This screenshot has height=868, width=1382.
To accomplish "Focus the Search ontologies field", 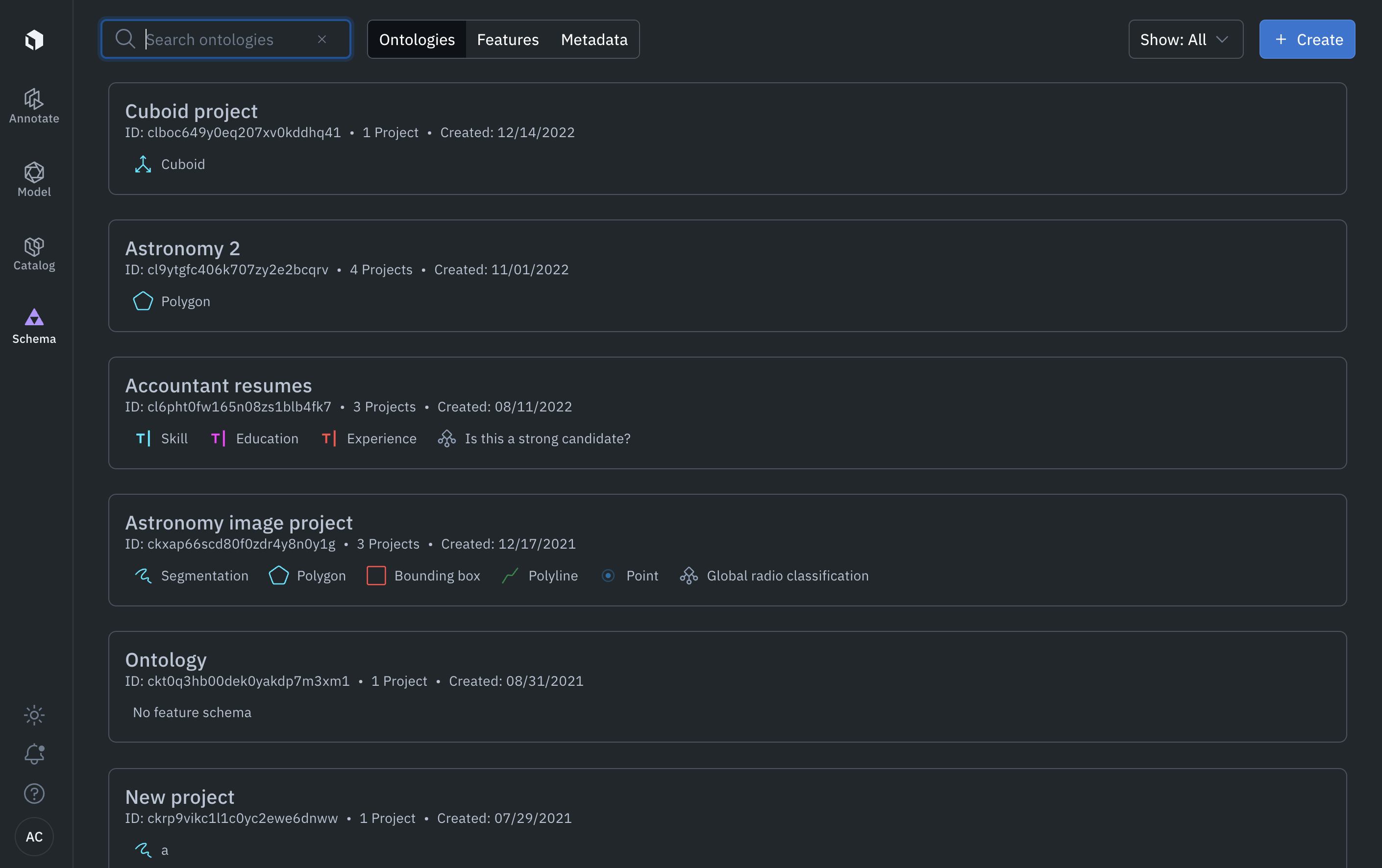I will click(x=224, y=39).
